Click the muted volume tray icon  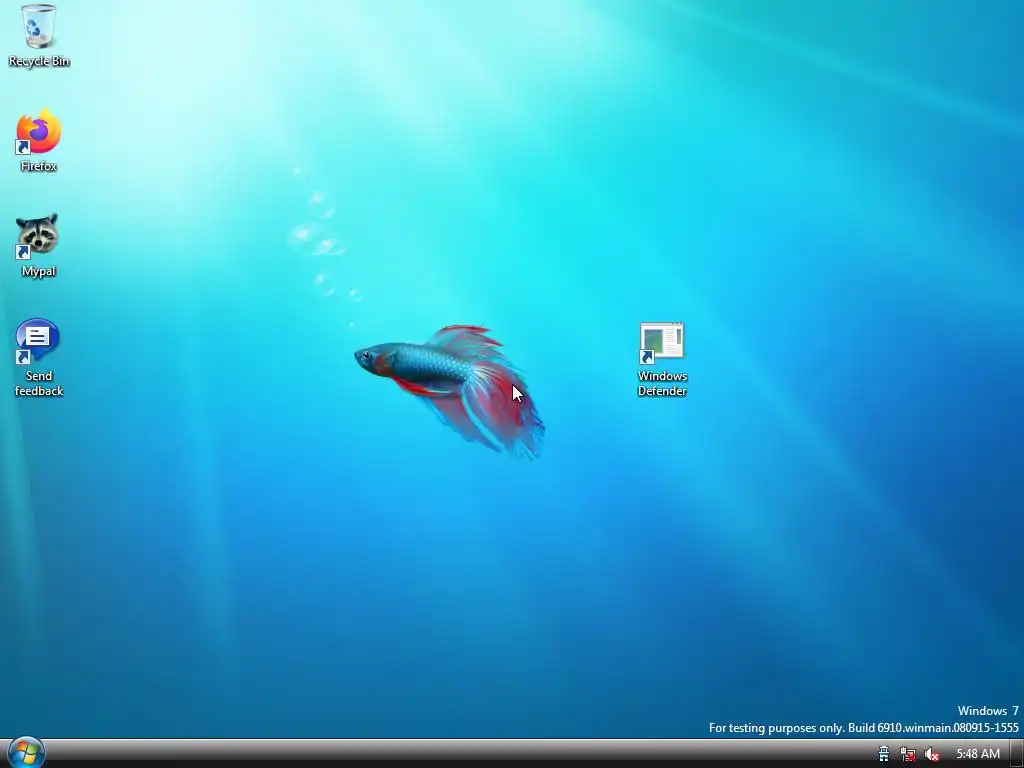(x=932, y=754)
